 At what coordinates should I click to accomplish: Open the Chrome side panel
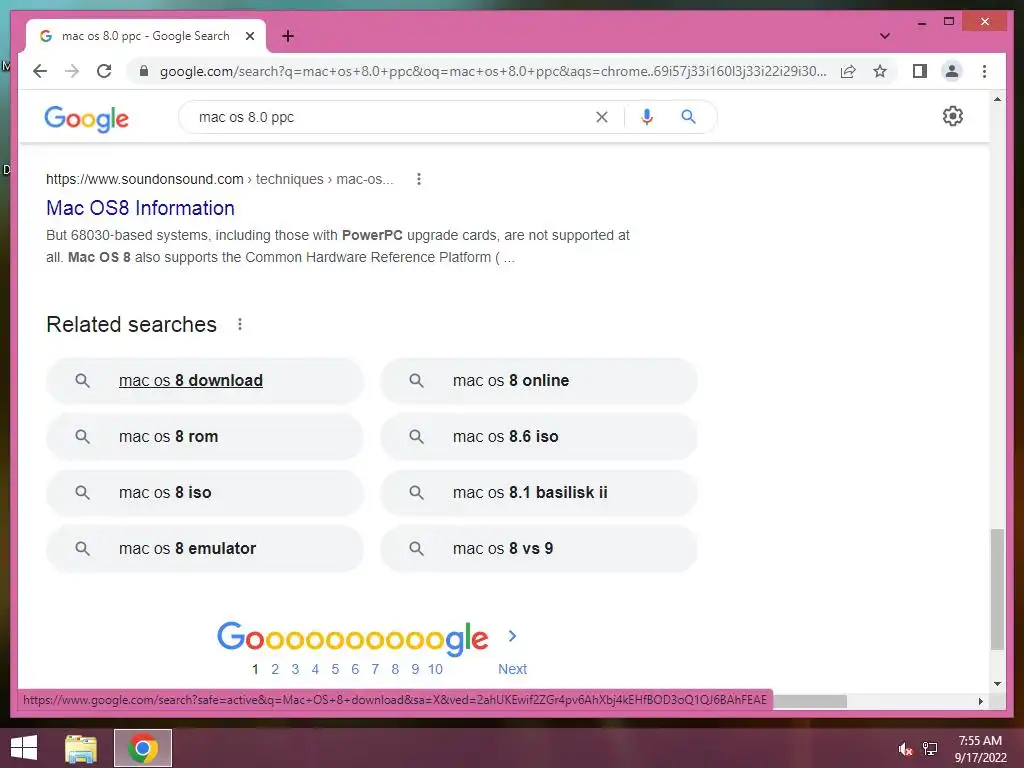920,71
